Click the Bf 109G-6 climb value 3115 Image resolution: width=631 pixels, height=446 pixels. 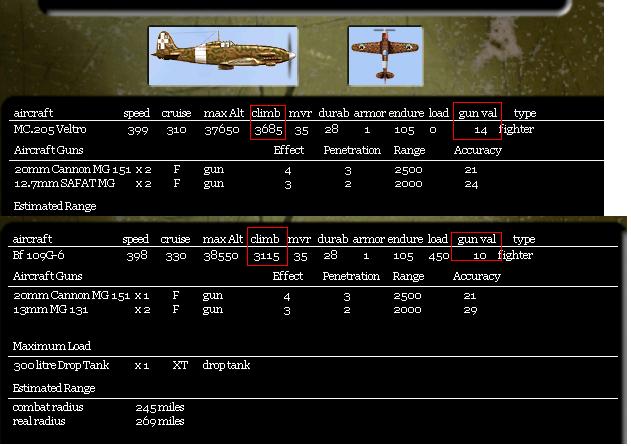[266, 256]
